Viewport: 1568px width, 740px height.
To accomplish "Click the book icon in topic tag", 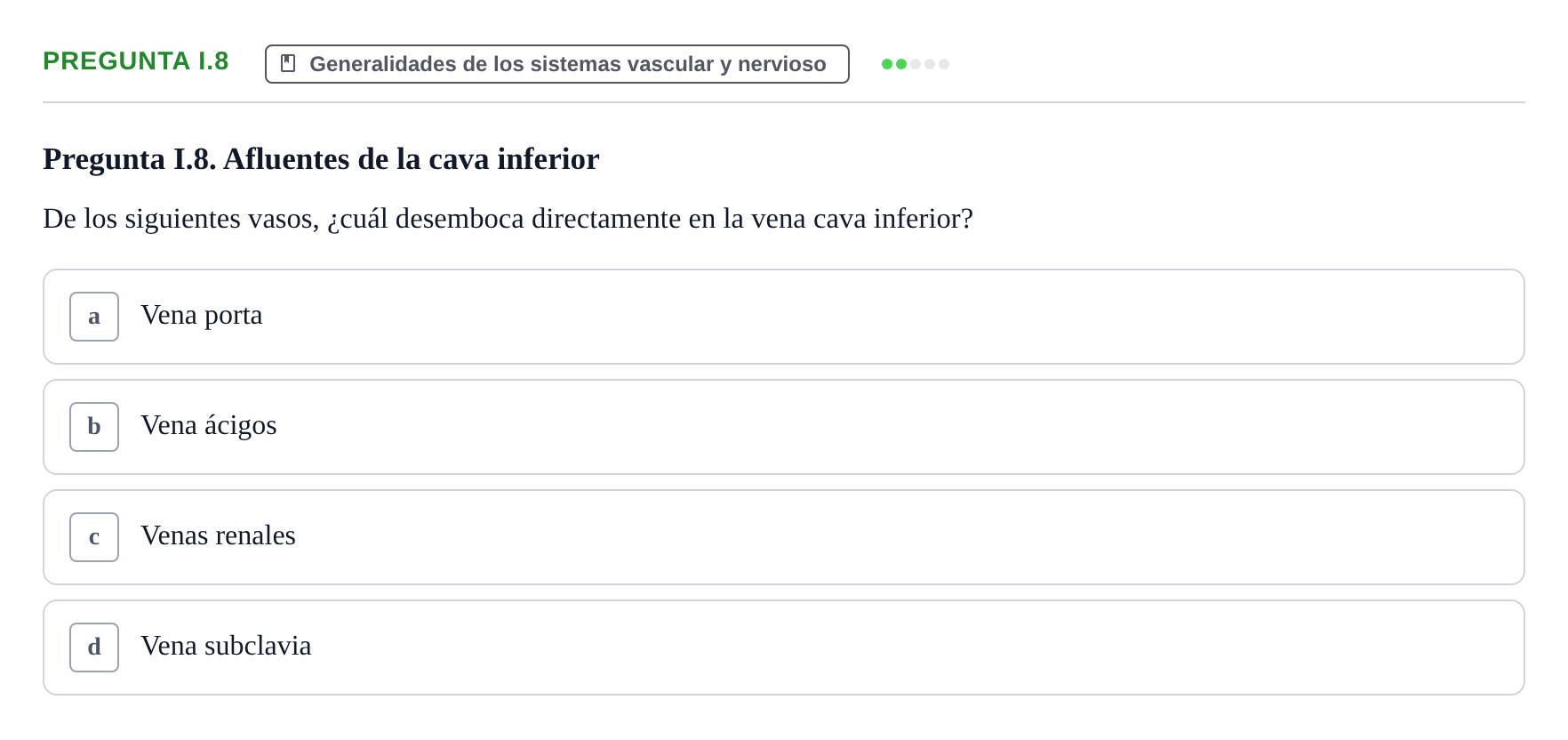I will (288, 63).
